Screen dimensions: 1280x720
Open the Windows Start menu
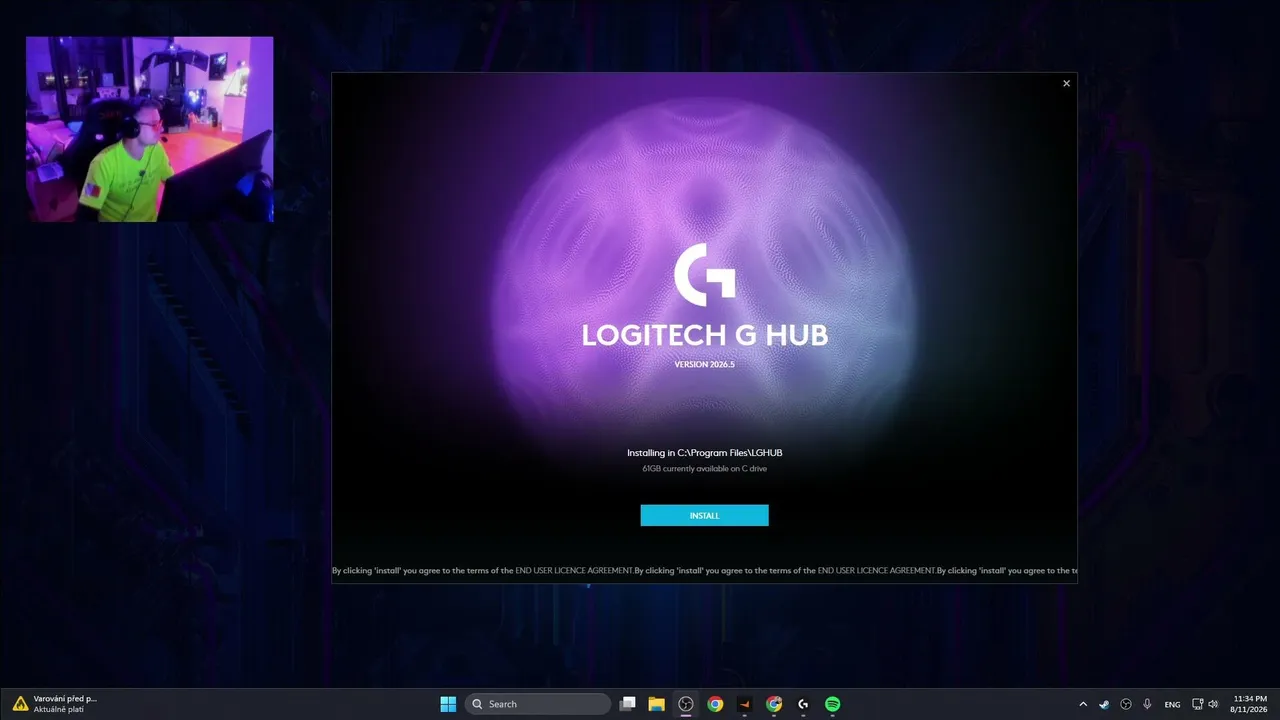tap(448, 704)
